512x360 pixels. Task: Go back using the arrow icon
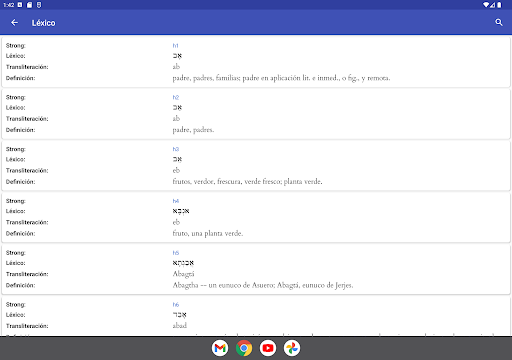point(14,23)
